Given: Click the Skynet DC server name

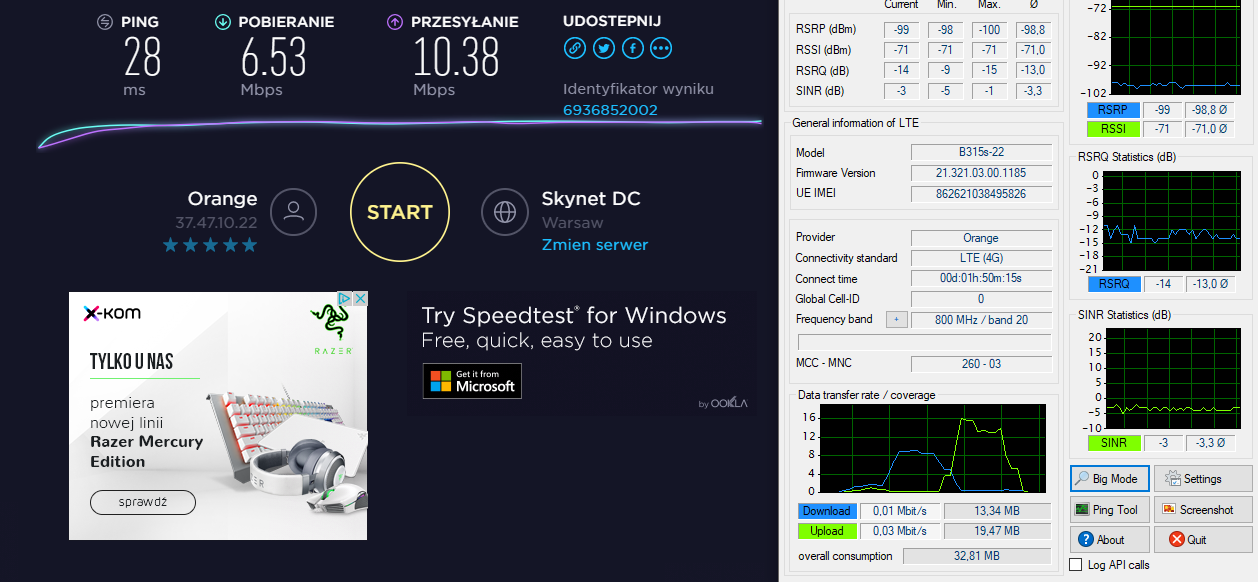Looking at the screenshot, I should tap(591, 199).
